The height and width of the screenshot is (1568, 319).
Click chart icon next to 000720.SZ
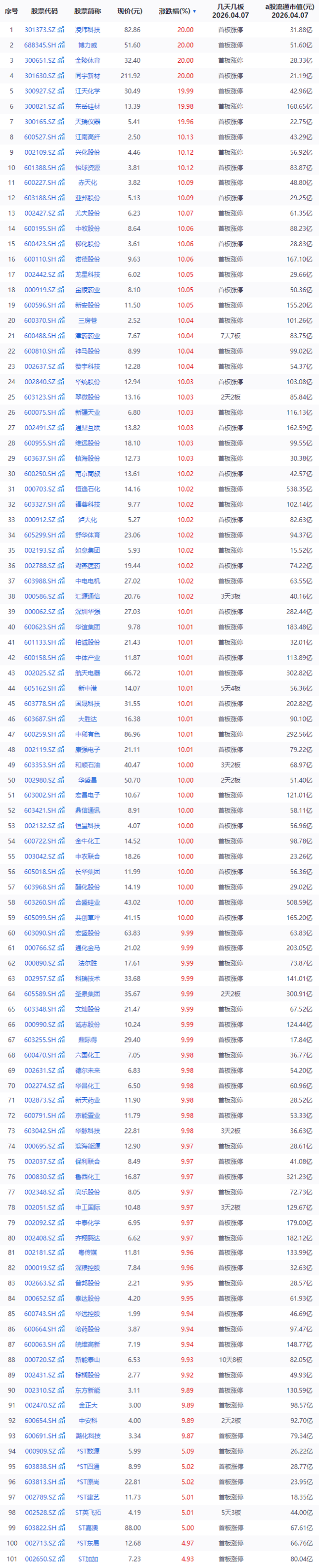click(61, 1359)
